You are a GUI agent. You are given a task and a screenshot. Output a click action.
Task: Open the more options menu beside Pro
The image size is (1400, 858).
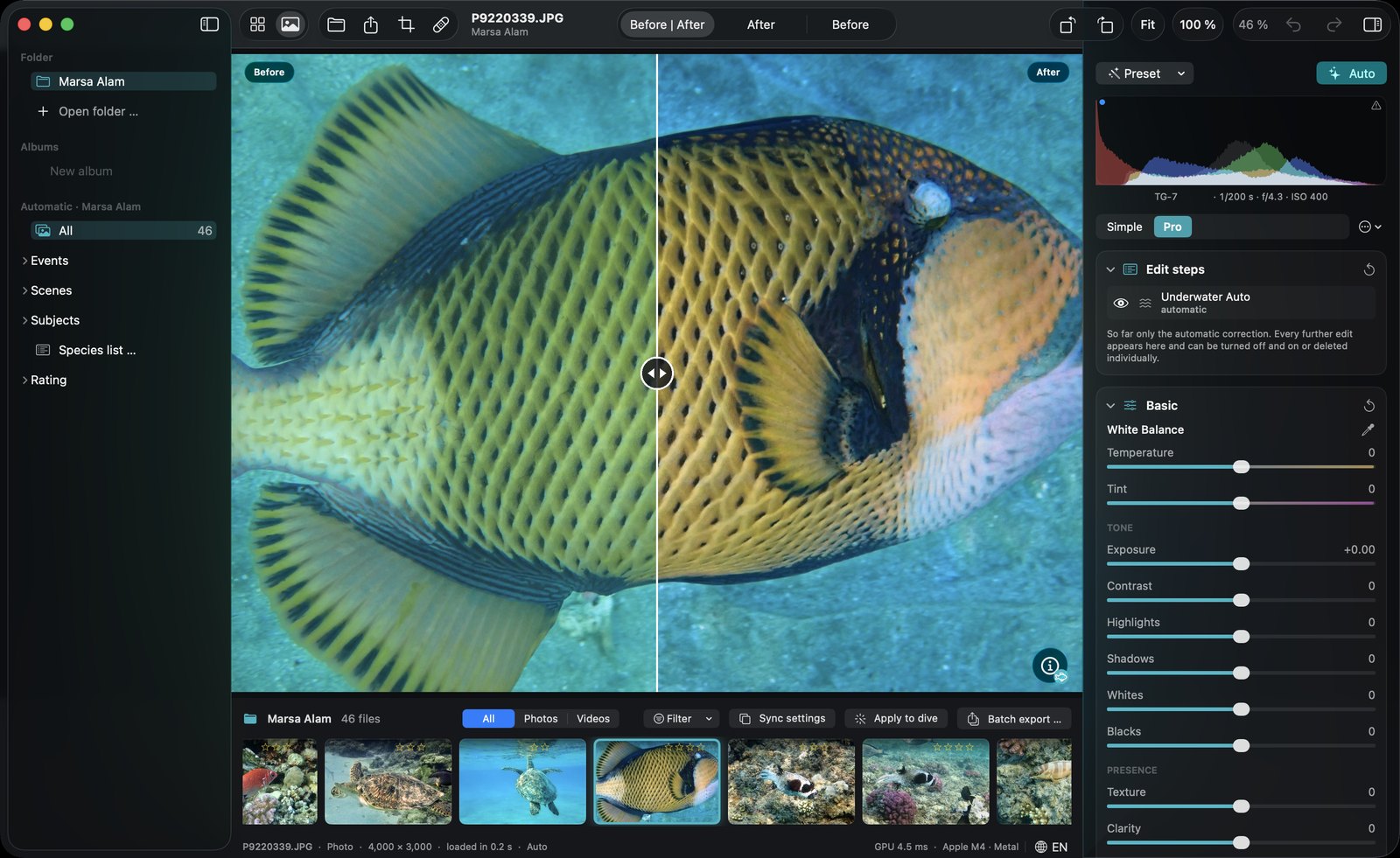tap(1369, 227)
